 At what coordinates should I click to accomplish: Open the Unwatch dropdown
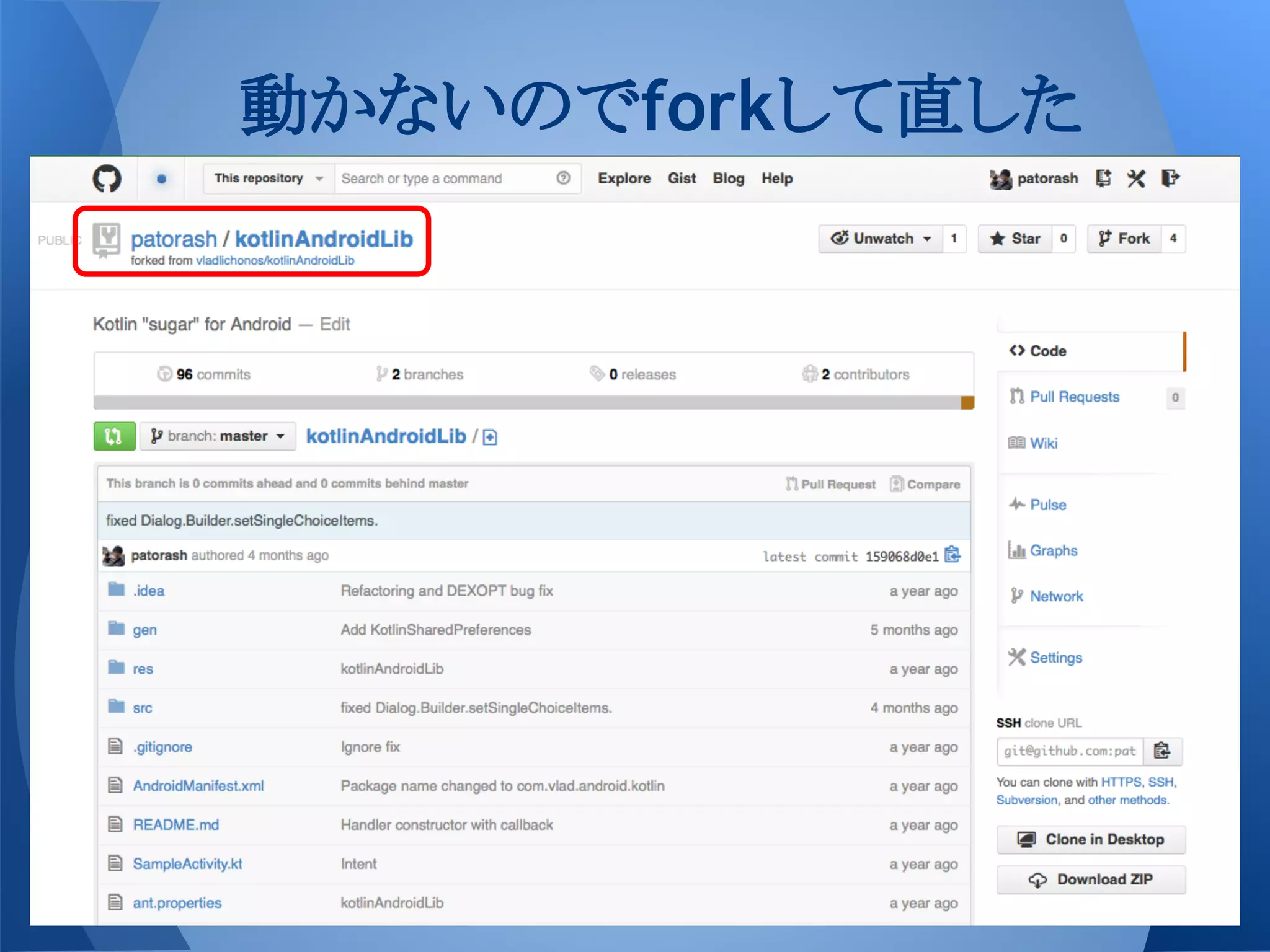(x=881, y=239)
